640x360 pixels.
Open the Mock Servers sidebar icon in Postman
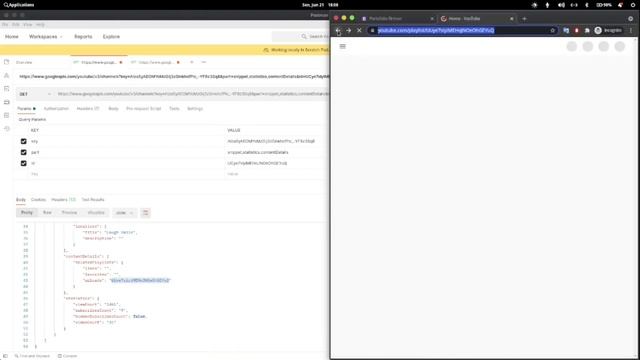point(7,102)
